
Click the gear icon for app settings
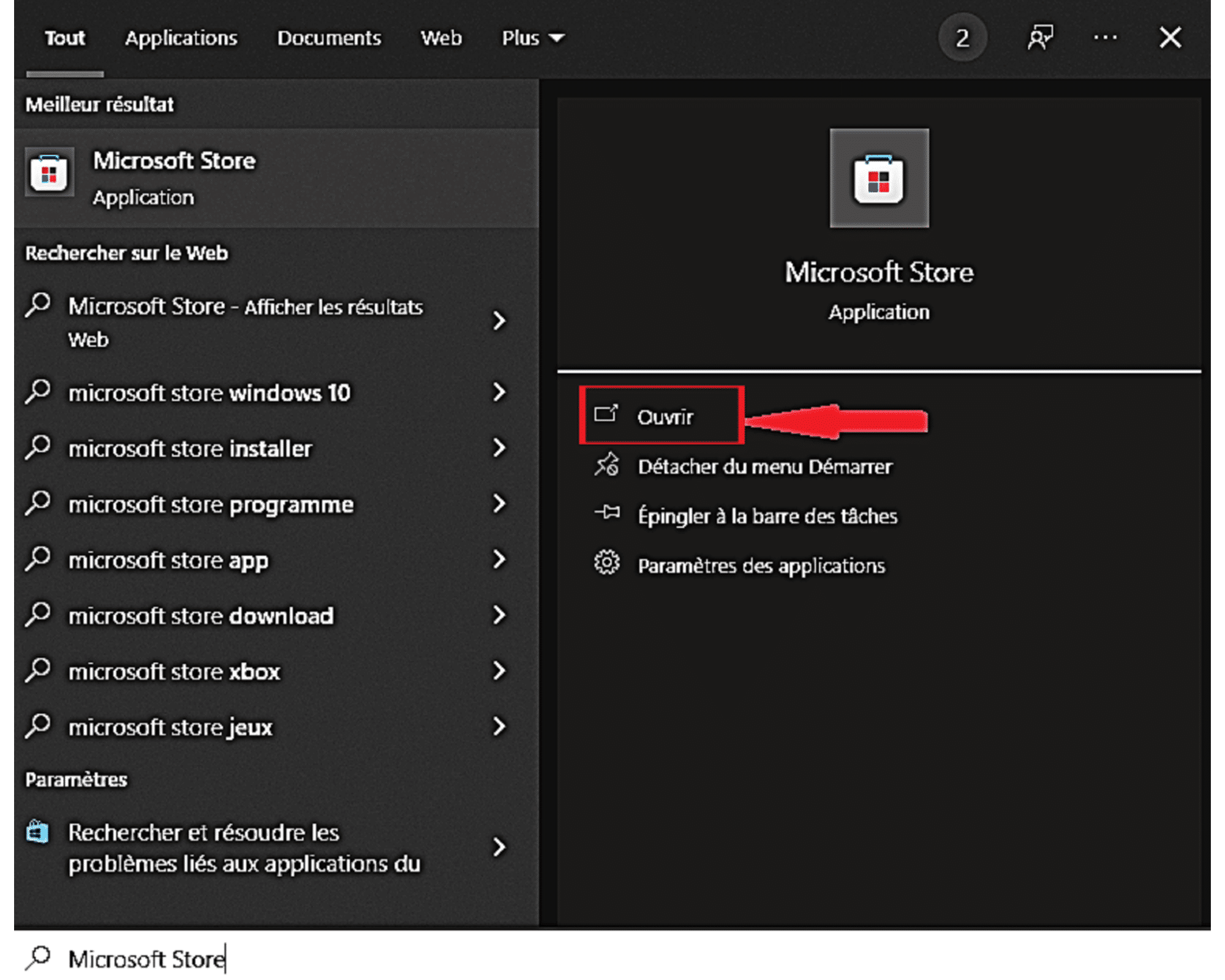(x=606, y=562)
